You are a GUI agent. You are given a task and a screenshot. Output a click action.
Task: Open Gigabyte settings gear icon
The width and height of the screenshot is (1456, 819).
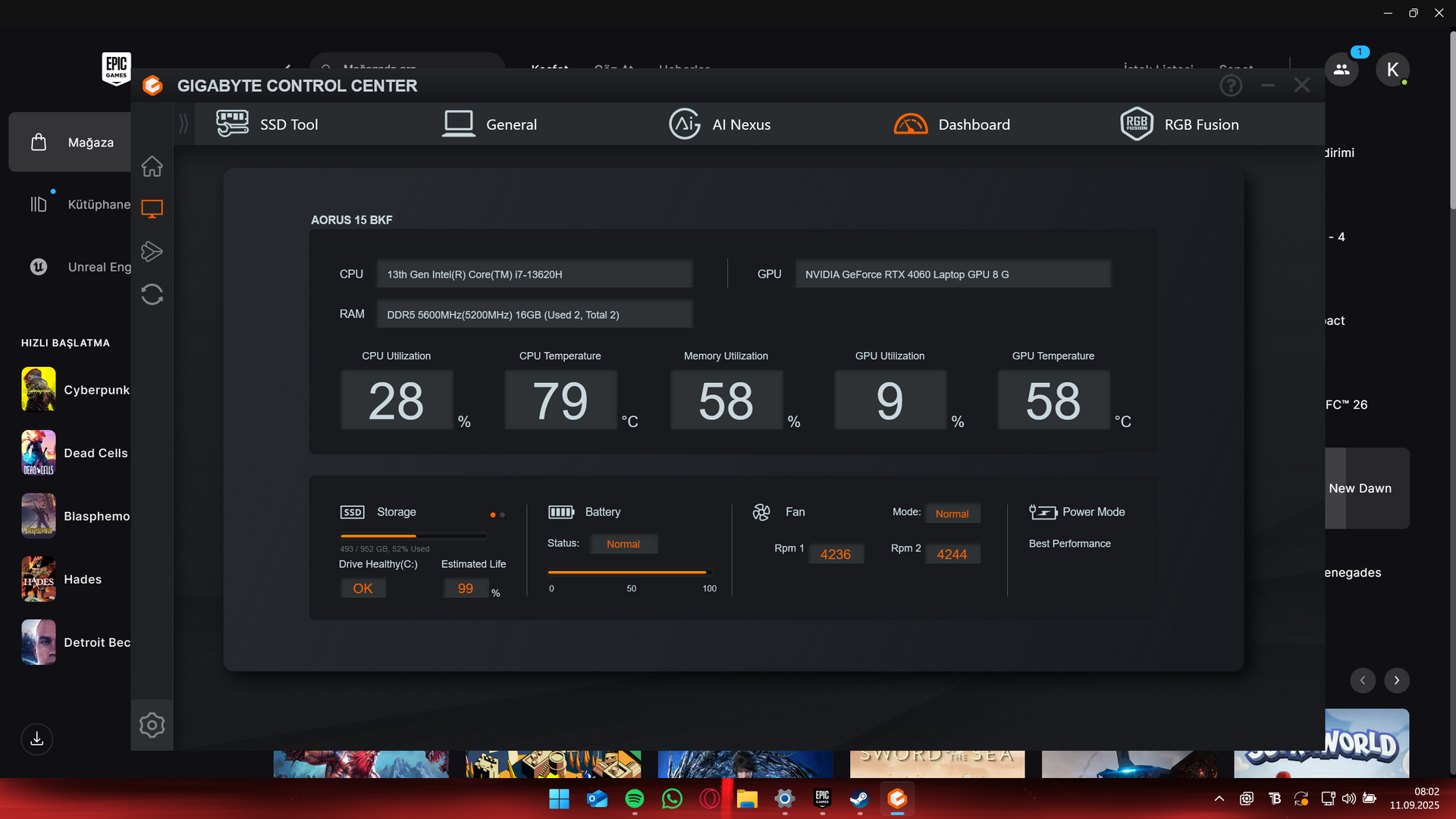(152, 725)
